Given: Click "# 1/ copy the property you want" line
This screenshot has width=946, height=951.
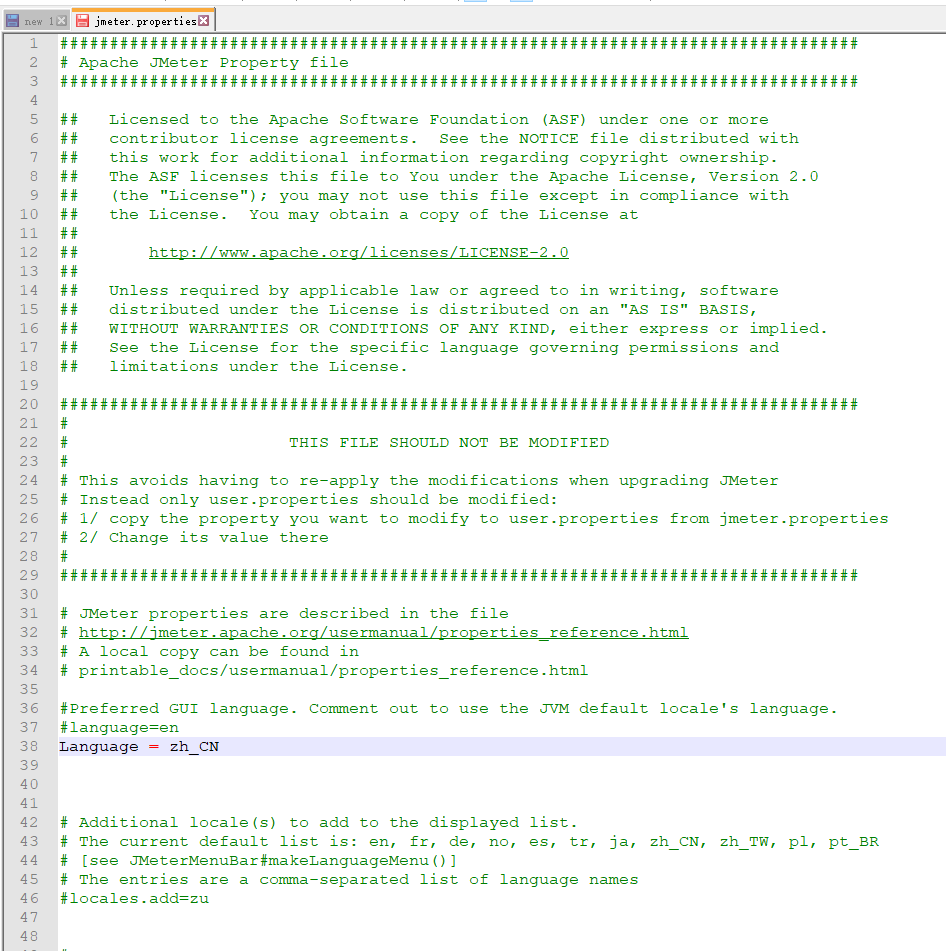Looking at the screenshot, I should tap(474, 519).
